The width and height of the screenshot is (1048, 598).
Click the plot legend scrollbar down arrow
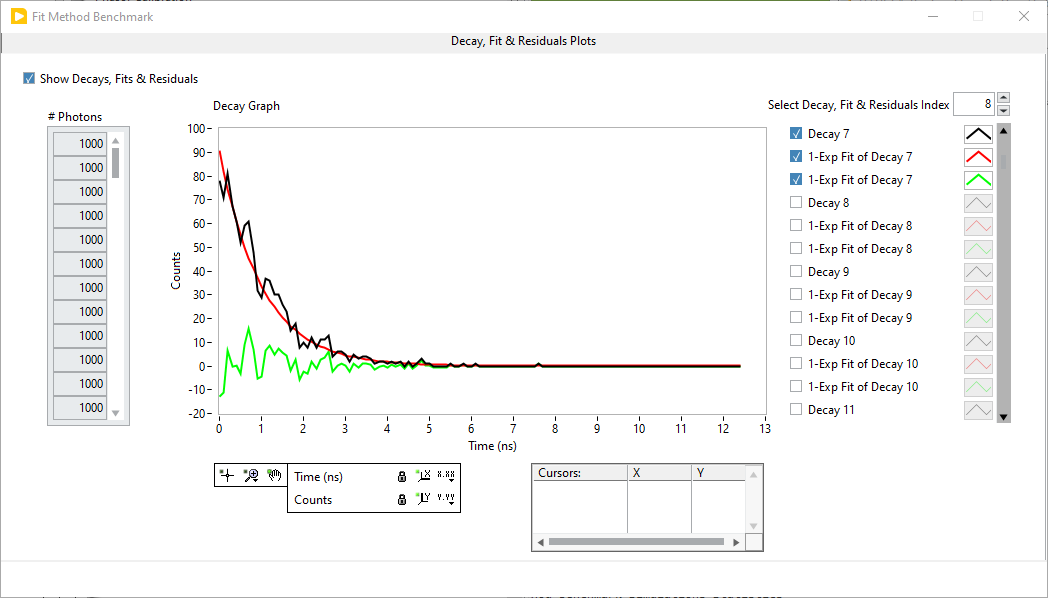pyautogui.click(x=1003, y=417)
